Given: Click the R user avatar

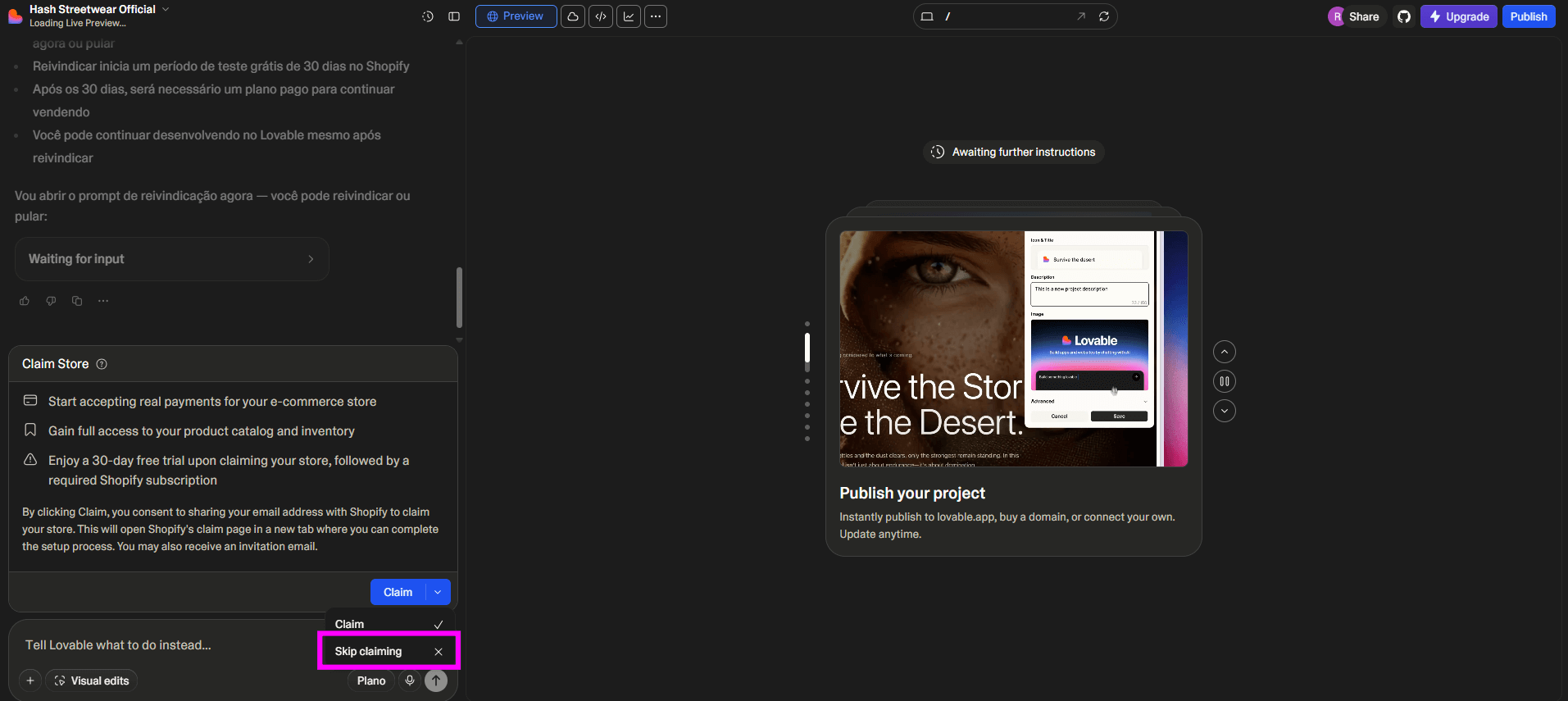Looking at the screenshot, I should 1337,16.
